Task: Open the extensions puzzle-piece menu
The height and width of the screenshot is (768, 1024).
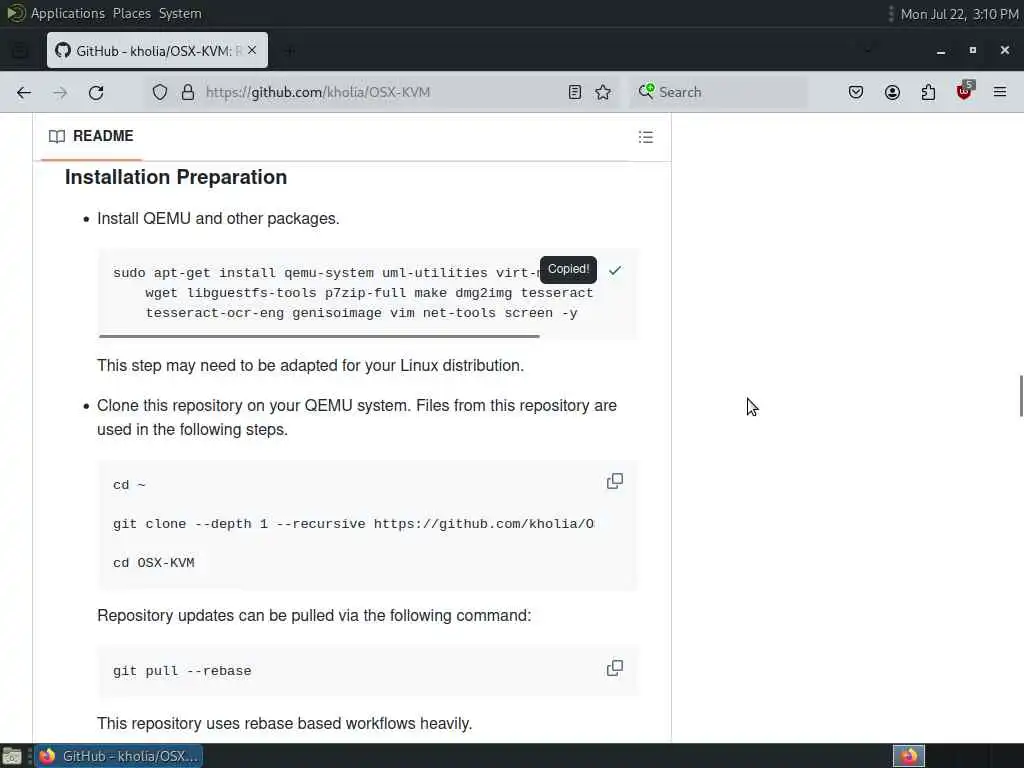Action: [928, 92]
